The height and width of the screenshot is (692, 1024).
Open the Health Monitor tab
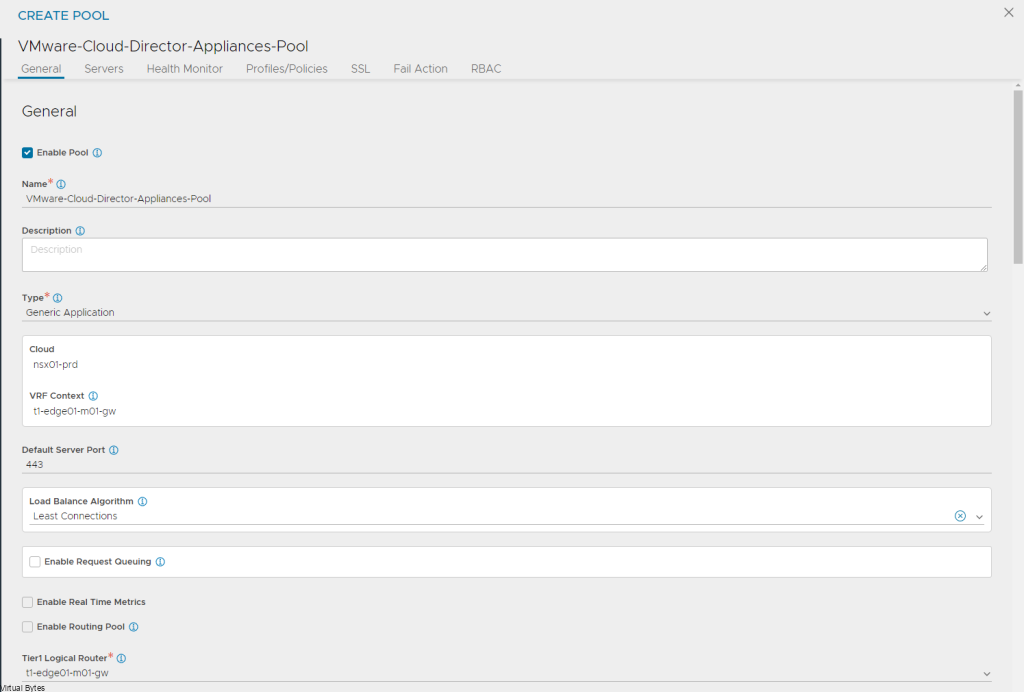(185, 69)
